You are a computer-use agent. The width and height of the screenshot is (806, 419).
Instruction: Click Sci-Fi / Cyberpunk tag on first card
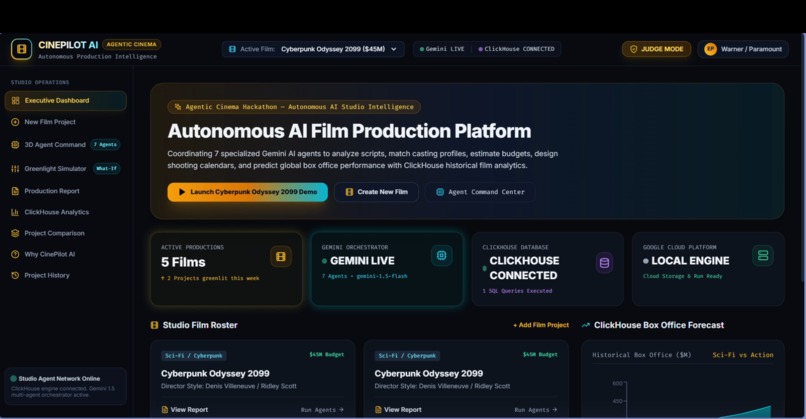194,355
